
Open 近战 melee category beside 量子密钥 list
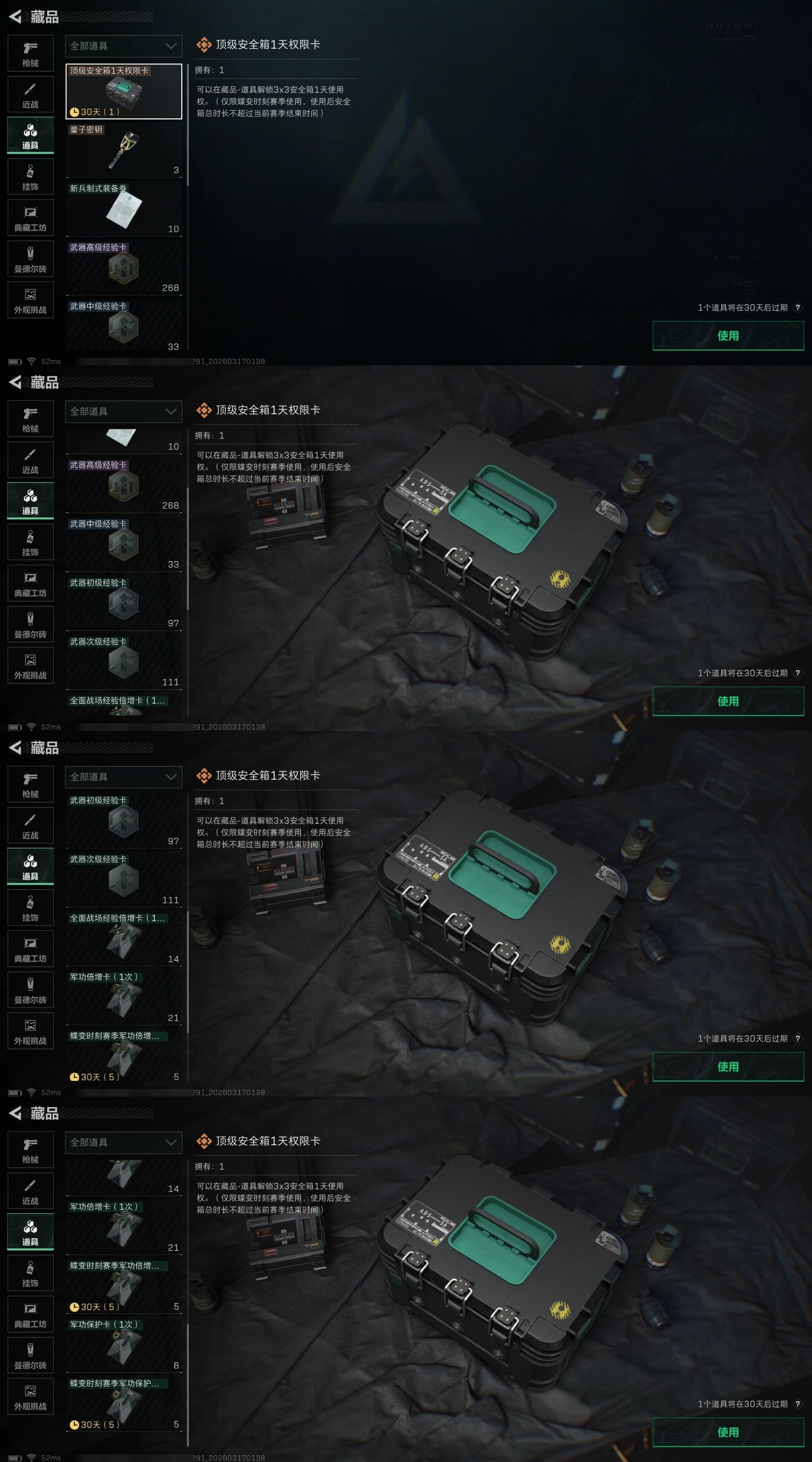pyautogui.click(x=30, y=95)
